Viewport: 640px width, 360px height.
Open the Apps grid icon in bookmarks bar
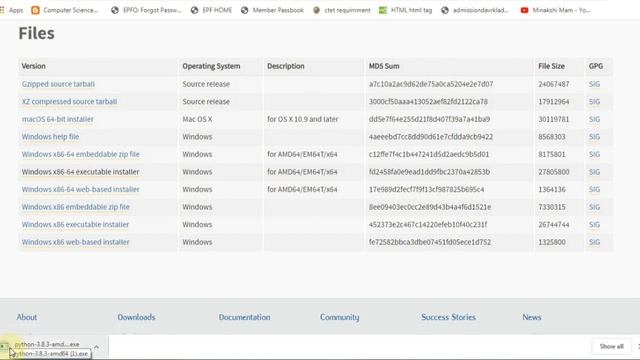(x=2, y=10)
